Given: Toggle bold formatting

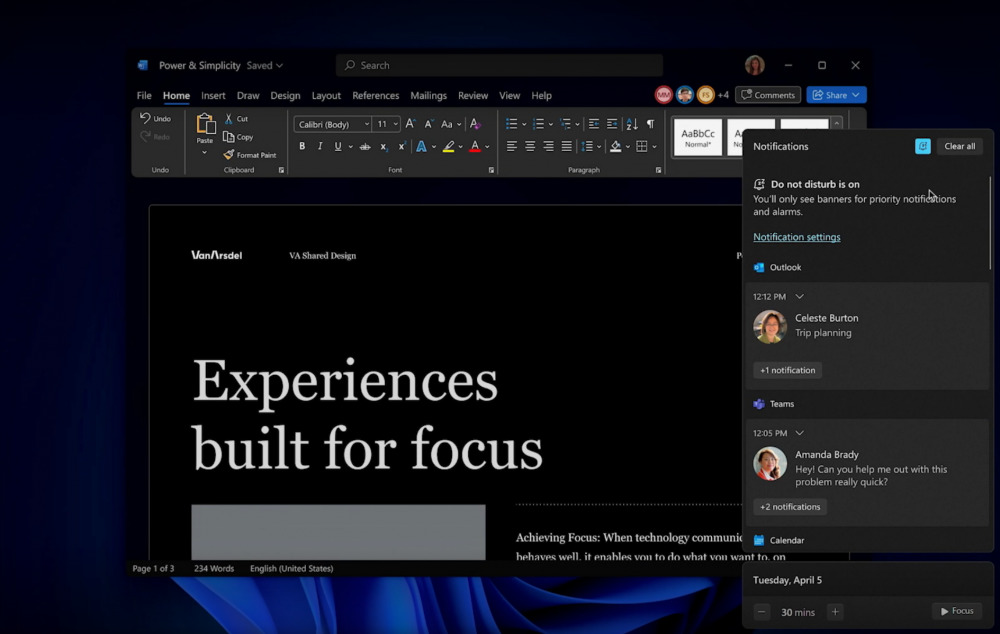Looking at the screenshot, I should click(302, 145).
